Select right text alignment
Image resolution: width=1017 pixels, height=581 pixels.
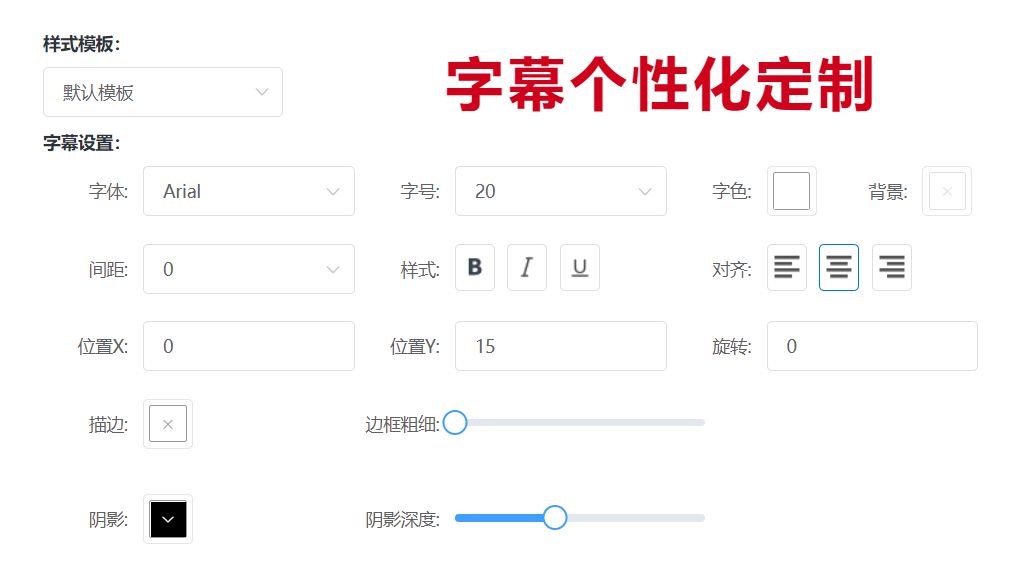[x=891, y=267]
